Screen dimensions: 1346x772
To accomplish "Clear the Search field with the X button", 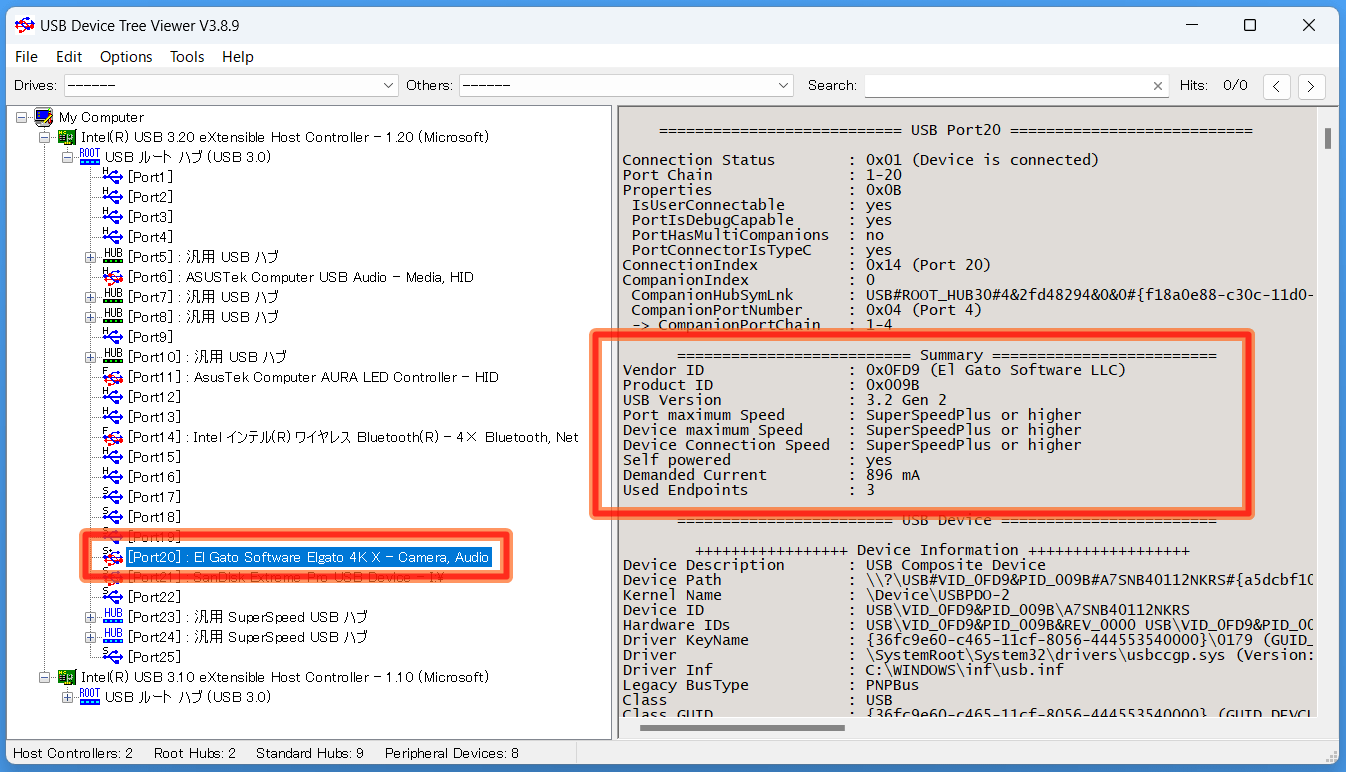I will click(x=1158, y=86).
